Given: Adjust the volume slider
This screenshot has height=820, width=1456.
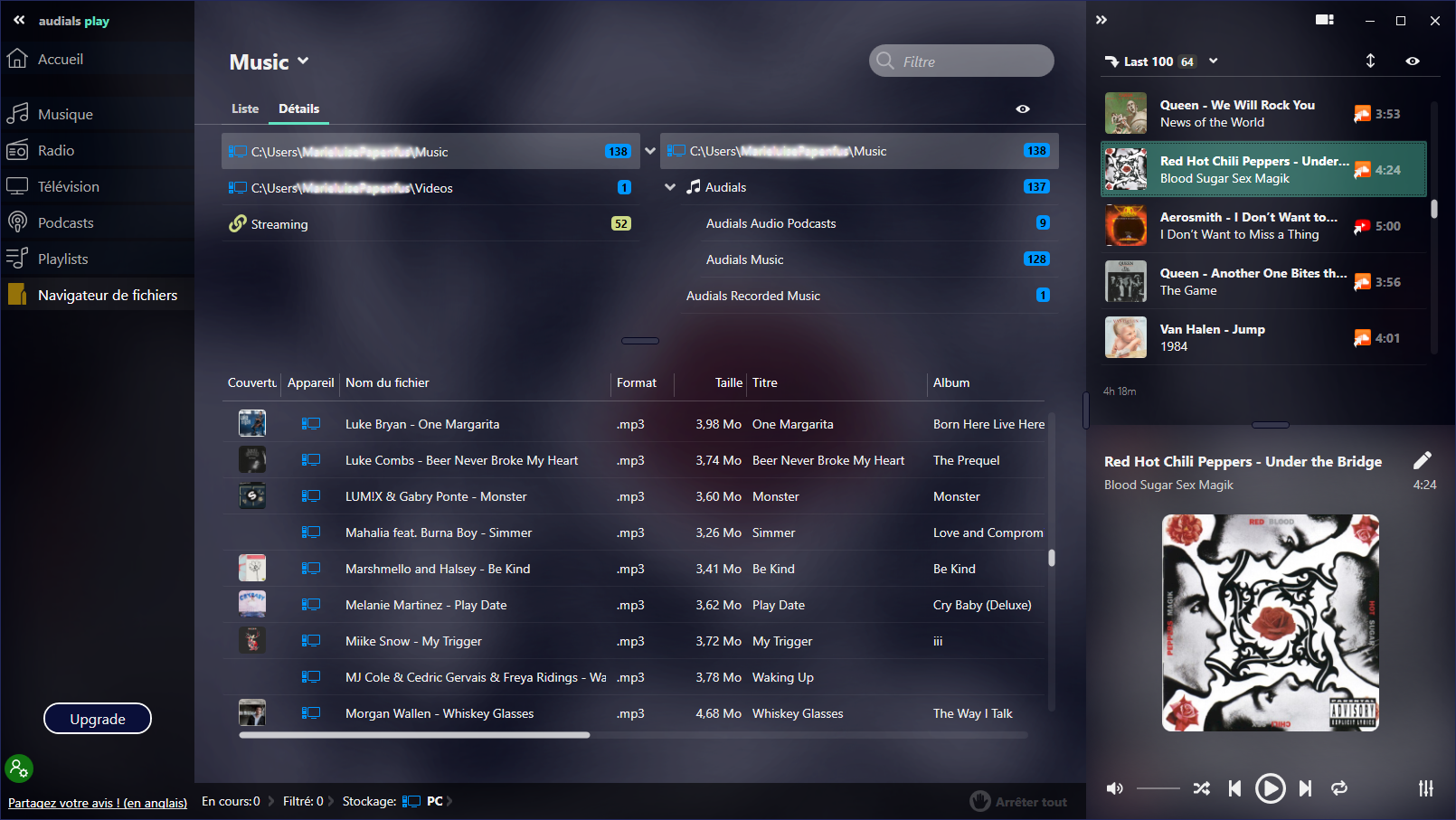Looking at the screenshot, I should (x=1158, y=788).
